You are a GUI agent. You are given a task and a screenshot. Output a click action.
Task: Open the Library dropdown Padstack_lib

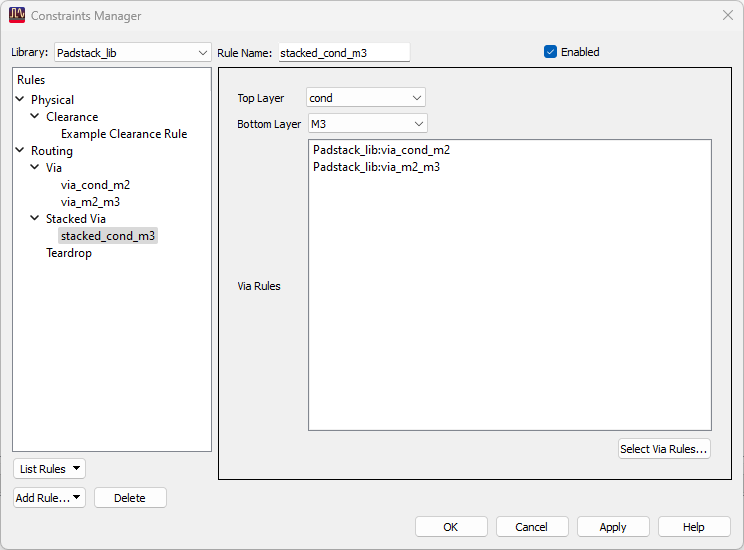[132, 53]
